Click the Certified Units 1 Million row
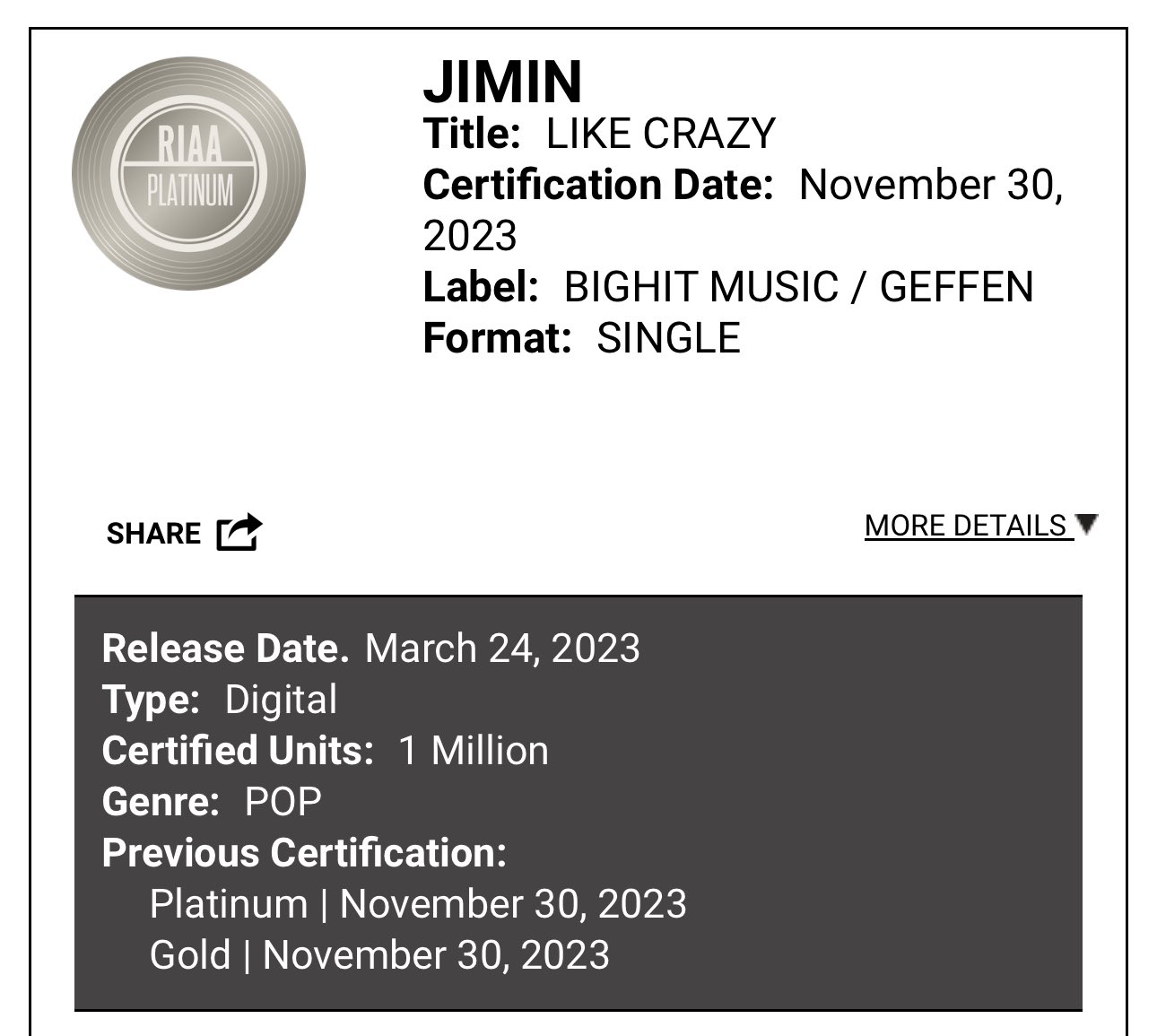Viewport: 1157px width, 1036px height. point(326,751)
